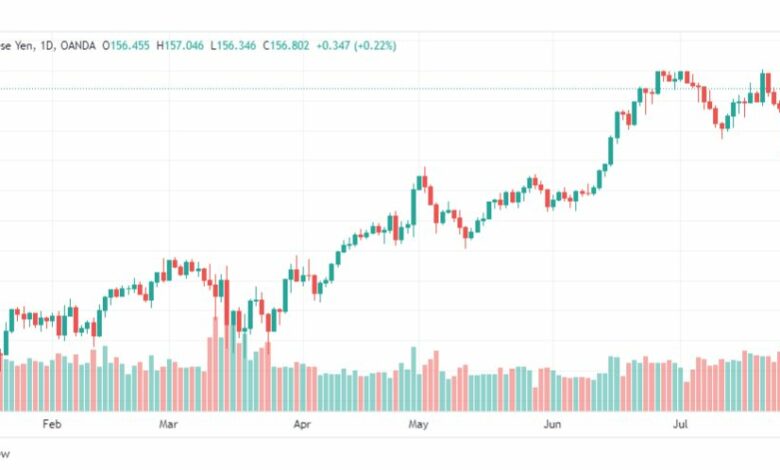Screen dimensions: 780x470
Task: Click the tall green volume bar at May start
Action: click(x=413, y=379)
